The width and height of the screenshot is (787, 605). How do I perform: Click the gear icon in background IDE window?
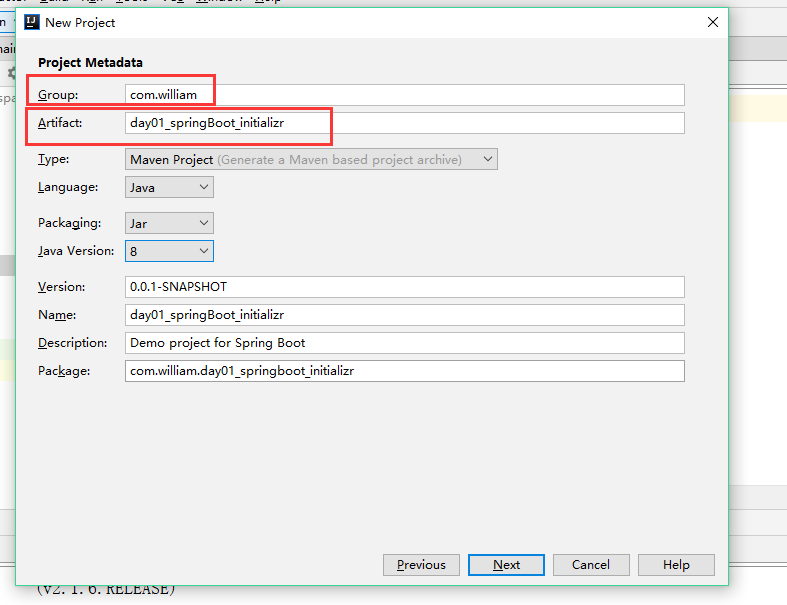[11, 73]
